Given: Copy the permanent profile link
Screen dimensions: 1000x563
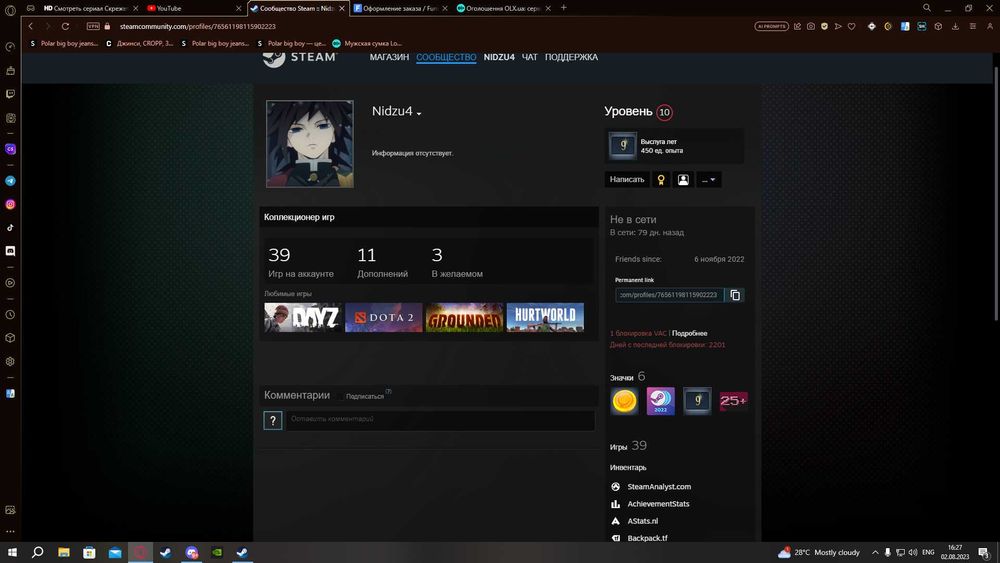Looking at the screenshot, I should tap(735, 295).
